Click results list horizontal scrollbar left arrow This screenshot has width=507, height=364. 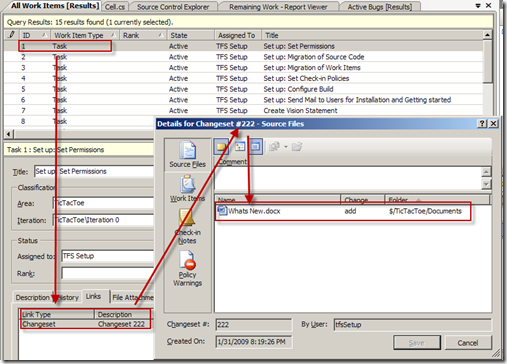coord(9,134)
